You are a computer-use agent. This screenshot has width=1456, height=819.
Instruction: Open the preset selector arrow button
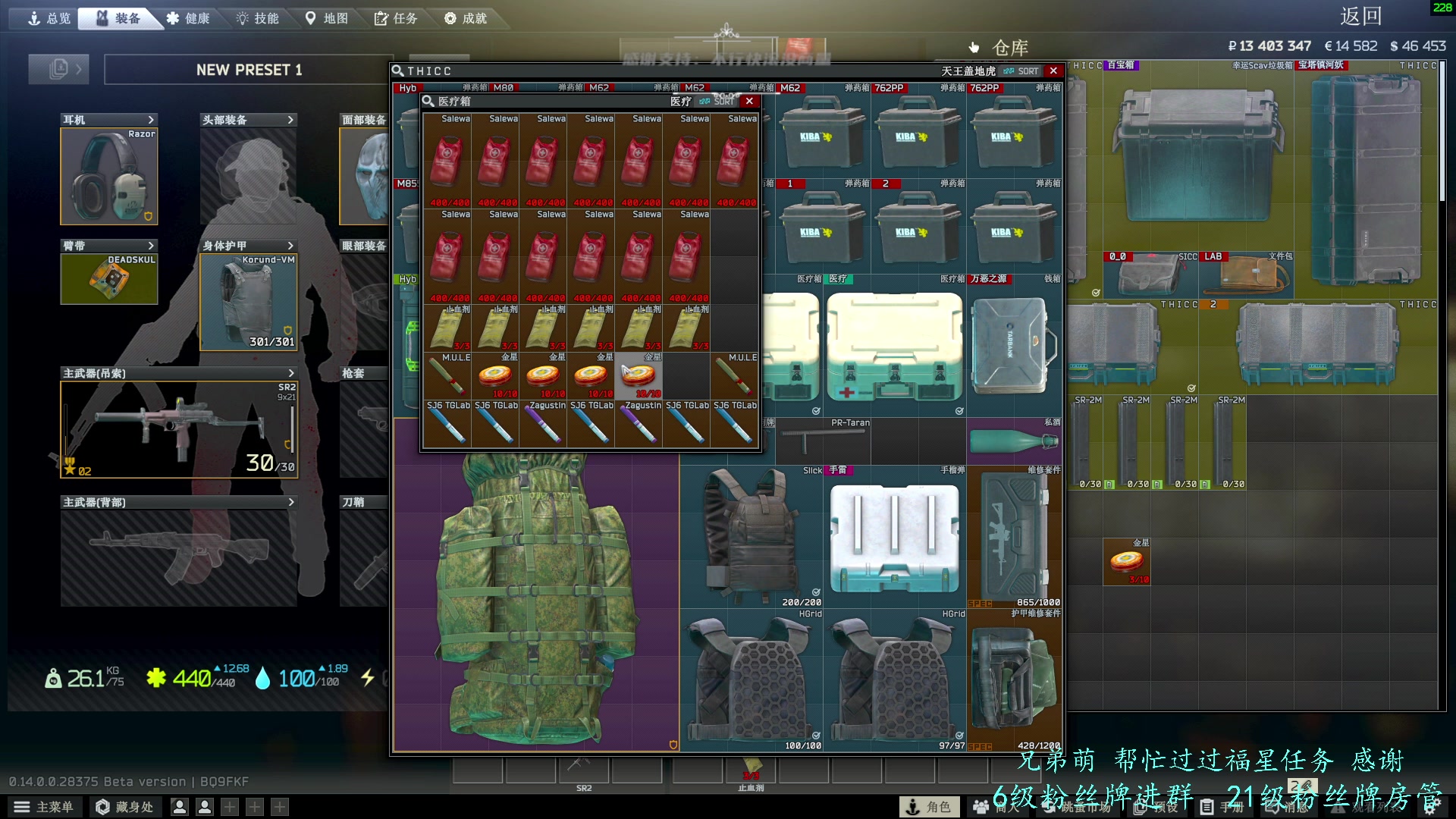click(59, 69)
